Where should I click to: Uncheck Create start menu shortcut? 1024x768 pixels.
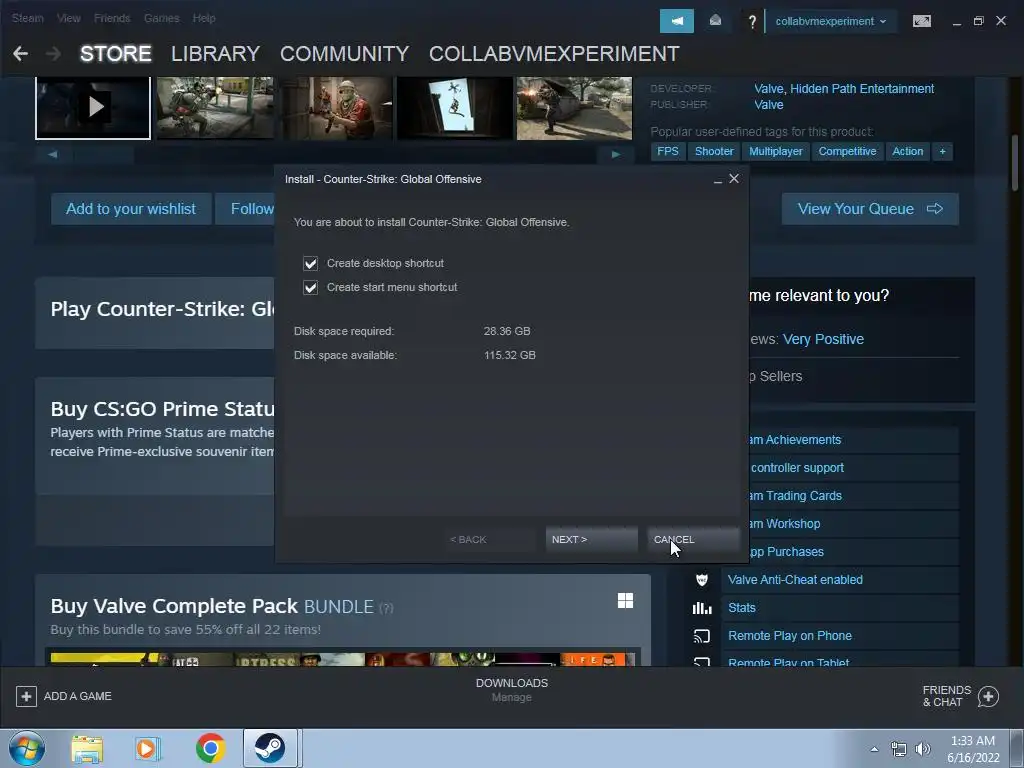tap(310, 287)
